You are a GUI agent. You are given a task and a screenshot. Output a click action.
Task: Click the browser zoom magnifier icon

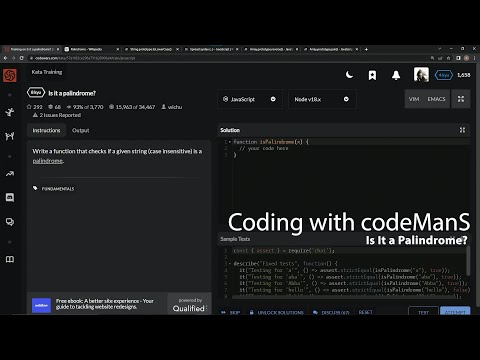432,58
